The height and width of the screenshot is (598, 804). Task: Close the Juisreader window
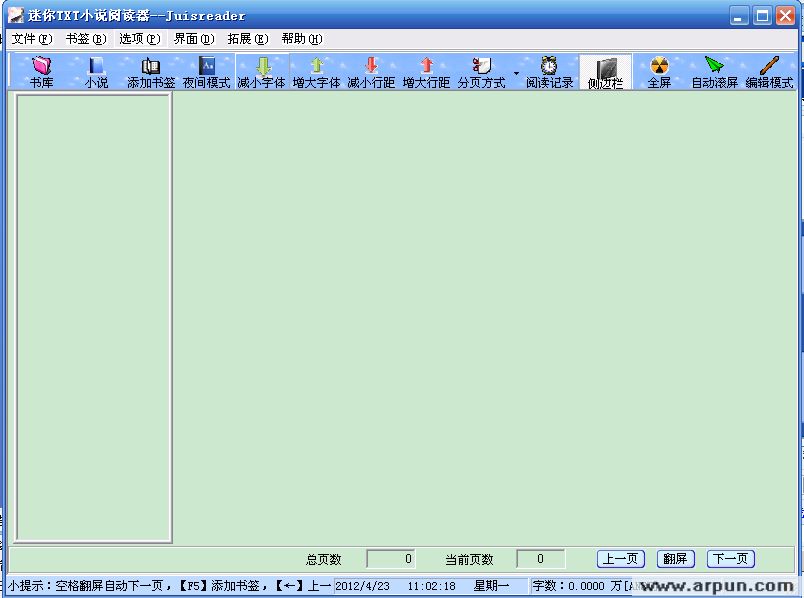click(x=785, y=16)
